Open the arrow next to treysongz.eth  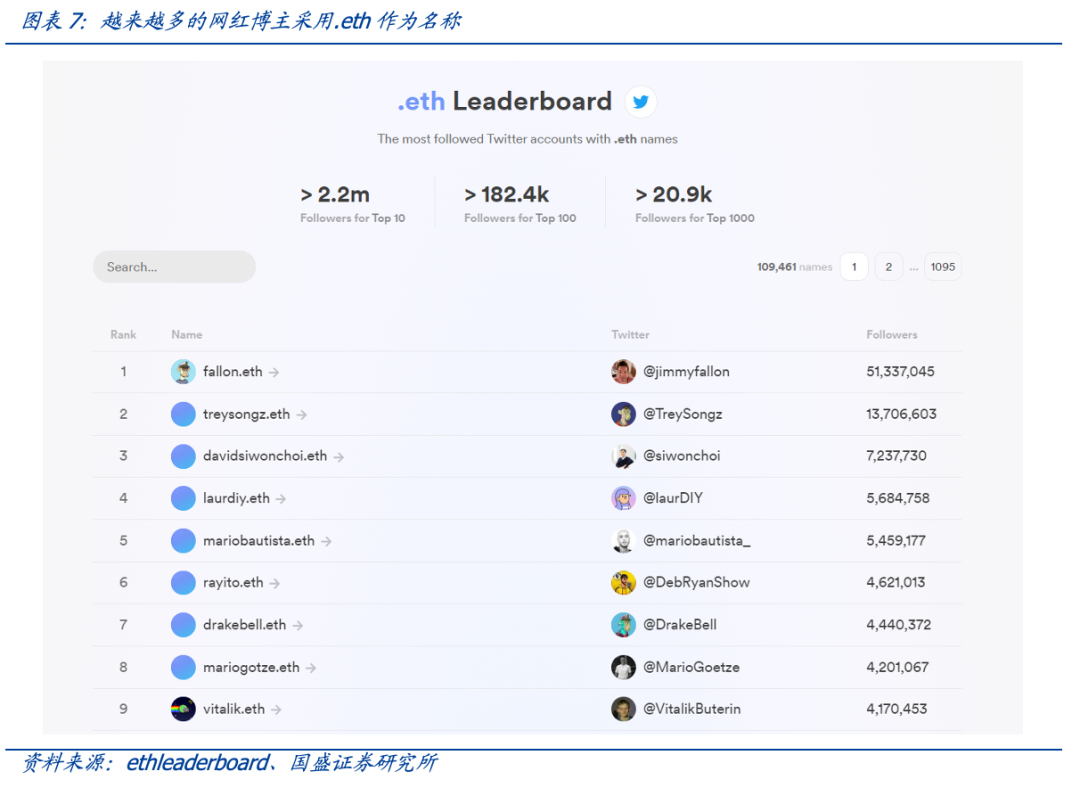(x=302, y=415)
